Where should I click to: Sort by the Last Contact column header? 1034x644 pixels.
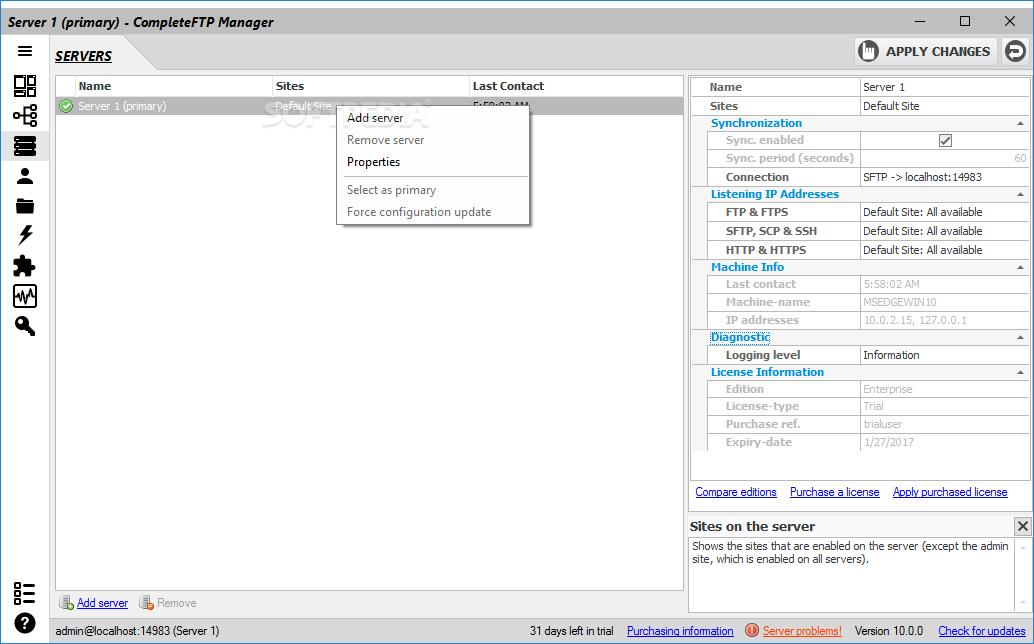click(576, 86)
